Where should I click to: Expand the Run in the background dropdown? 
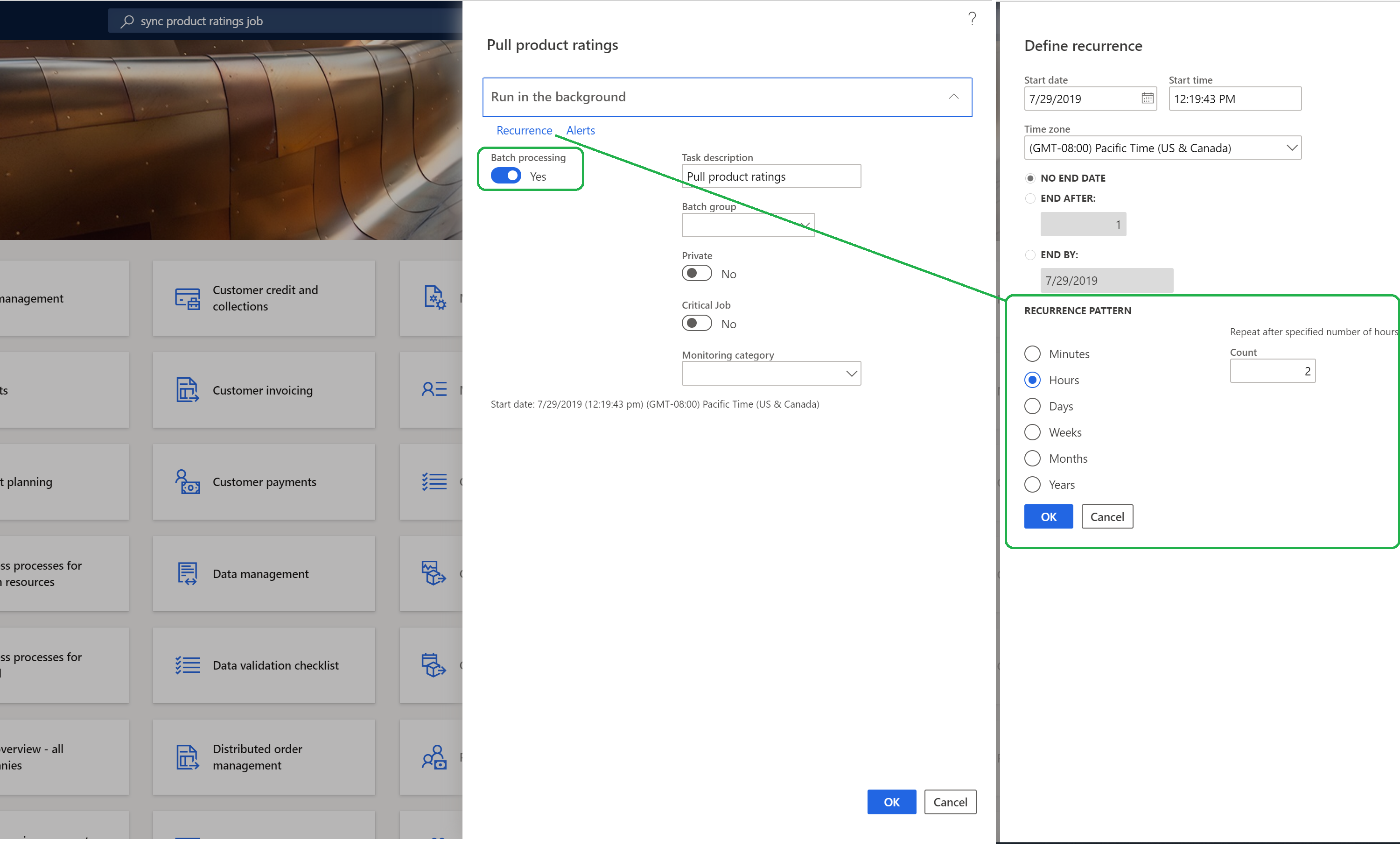(952, 97)
